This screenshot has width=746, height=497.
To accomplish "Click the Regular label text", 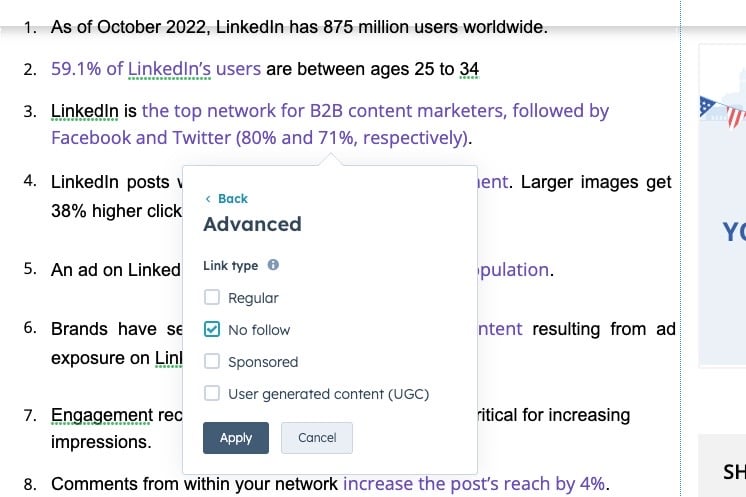I will [x=253, y=298].
